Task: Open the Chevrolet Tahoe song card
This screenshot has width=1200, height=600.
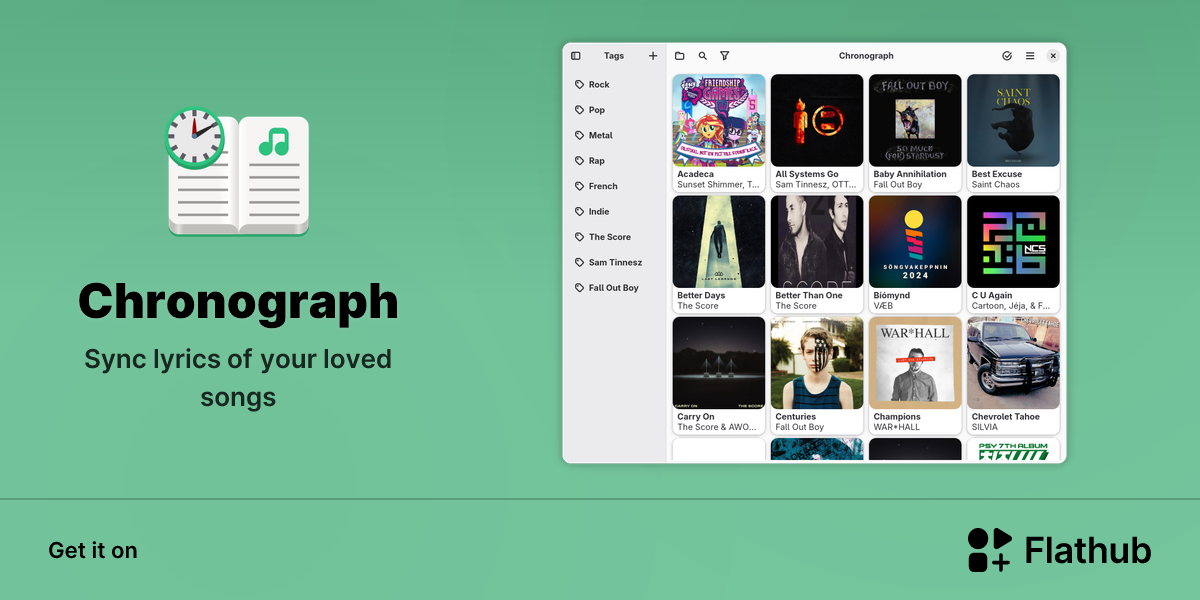Action: click(1013, 375)
